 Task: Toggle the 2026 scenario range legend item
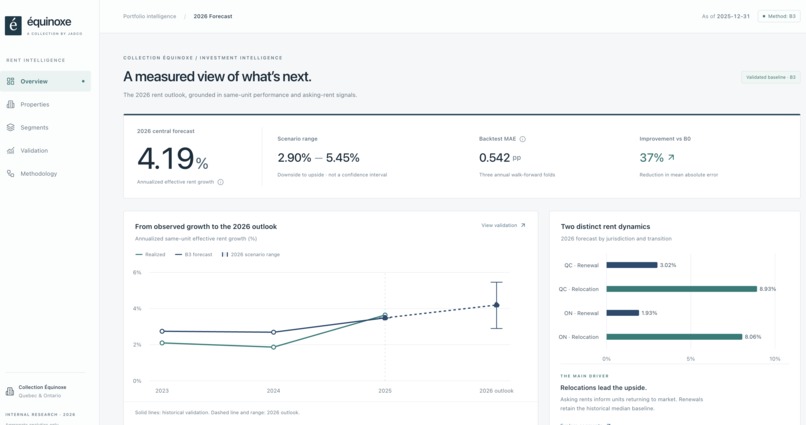click(250, 254)
